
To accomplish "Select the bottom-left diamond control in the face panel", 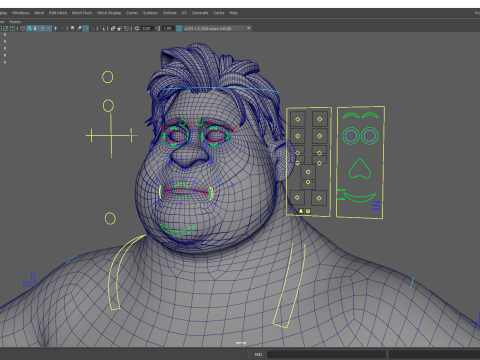I will [x=297, y=198].
